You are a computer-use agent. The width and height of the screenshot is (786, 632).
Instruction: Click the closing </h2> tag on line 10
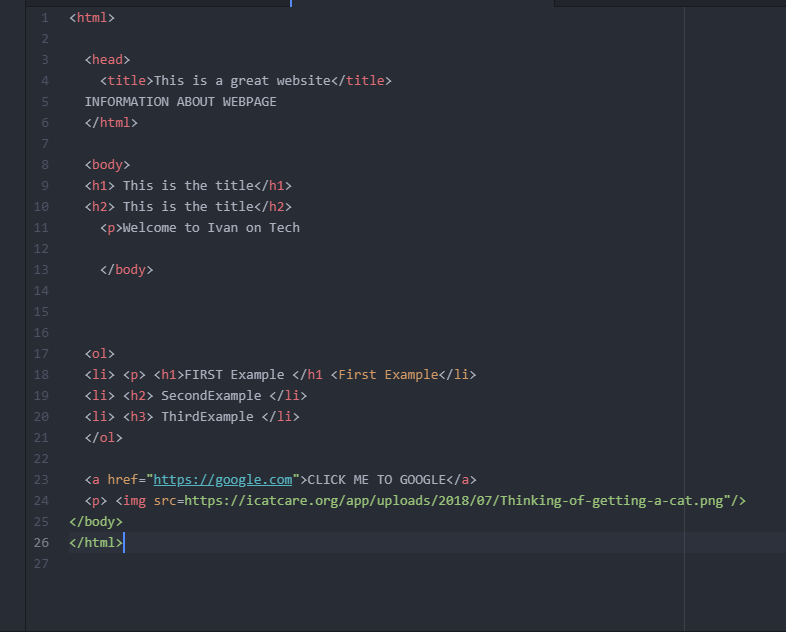[x=273, y=207]
